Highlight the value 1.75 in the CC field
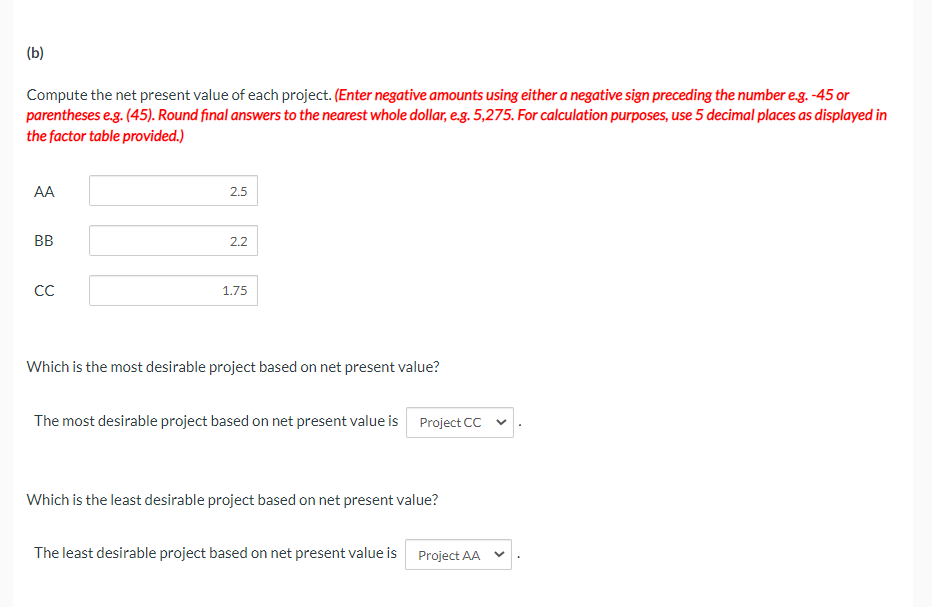Viewport: 932px width, 607px height. [x=233, y=290]
